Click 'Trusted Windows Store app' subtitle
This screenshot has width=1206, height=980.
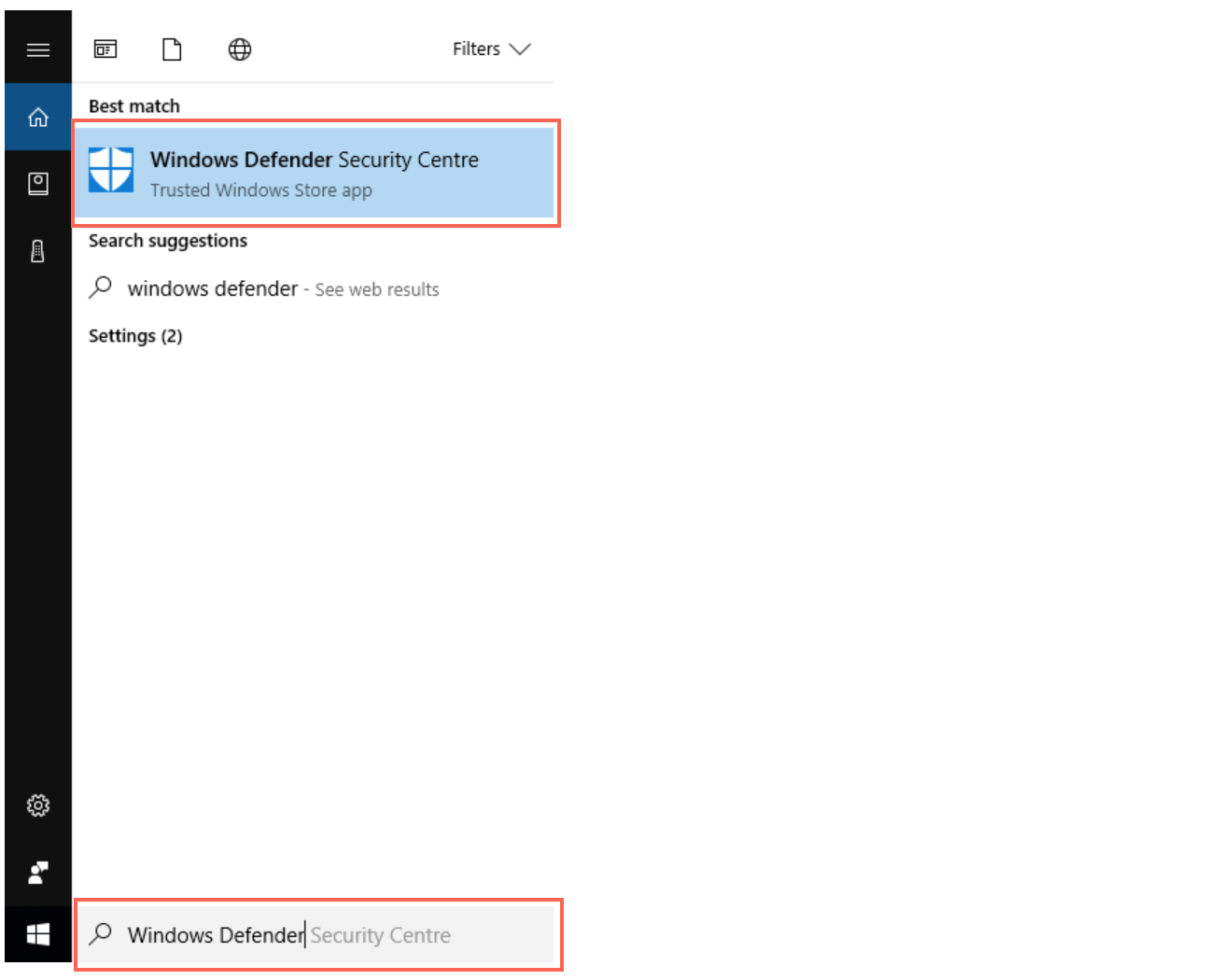tap(261, 190)
